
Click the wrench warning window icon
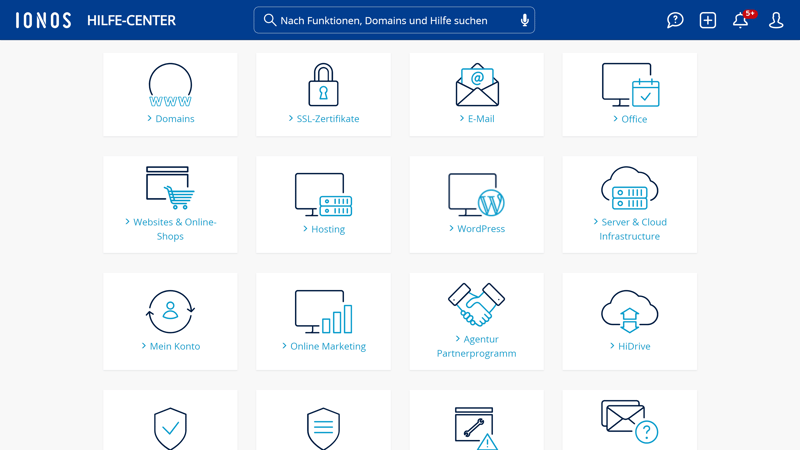(x=476, y=428)
